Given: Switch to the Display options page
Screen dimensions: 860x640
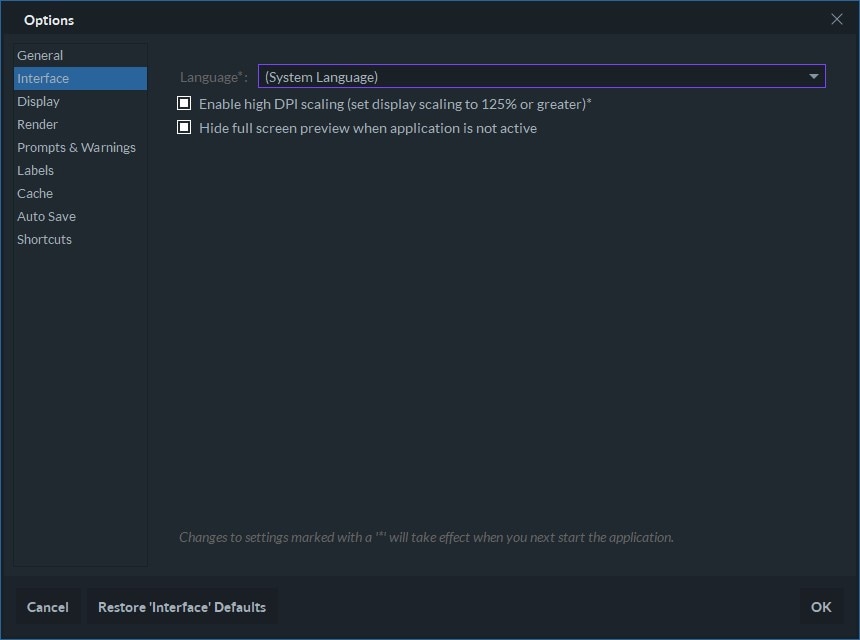Looking at the screenshot, I should tap(38, 101).
